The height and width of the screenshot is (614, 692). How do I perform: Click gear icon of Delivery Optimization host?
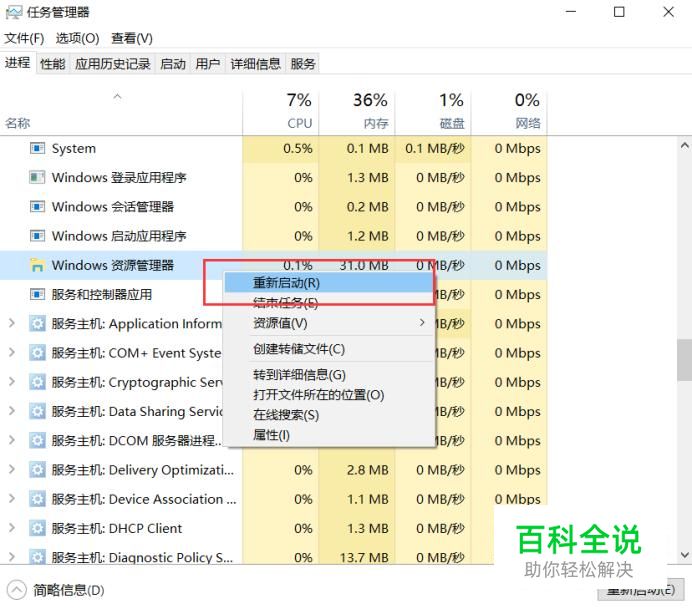[37, 470]
